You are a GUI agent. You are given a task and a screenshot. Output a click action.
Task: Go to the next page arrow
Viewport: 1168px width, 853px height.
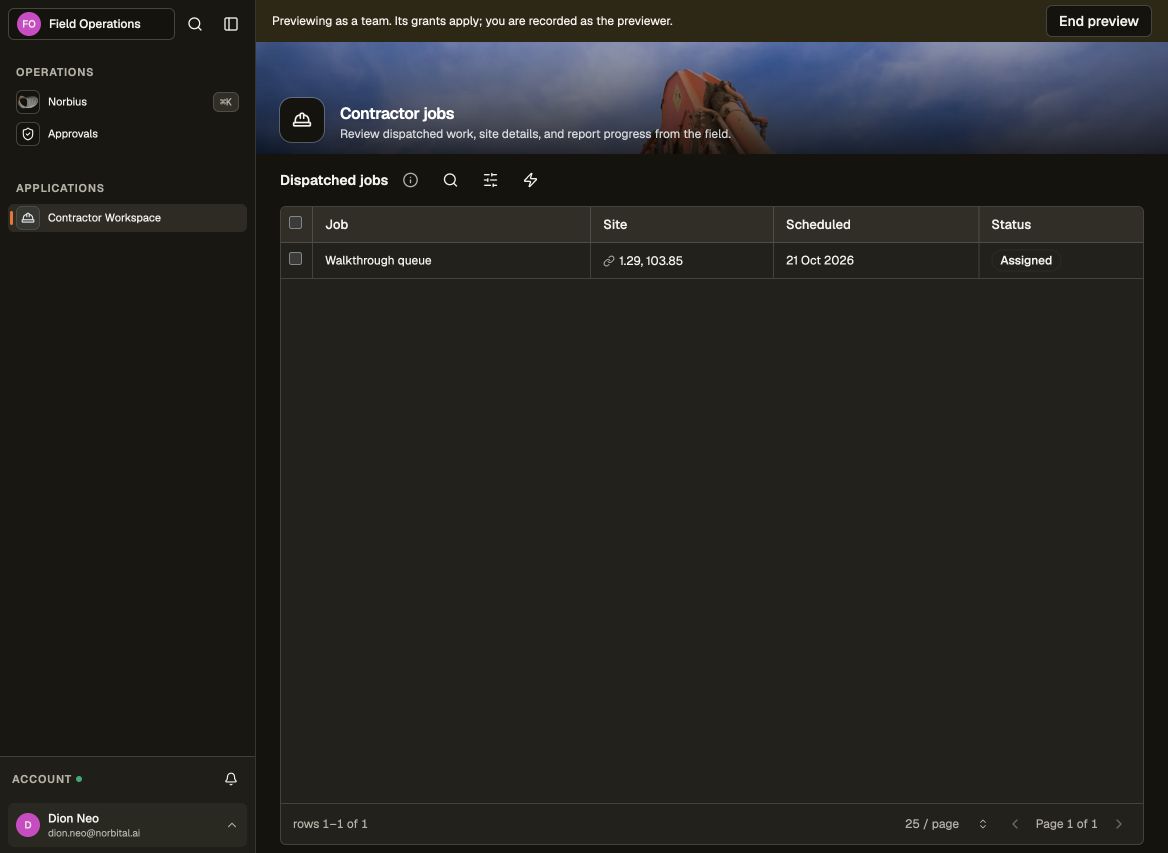click(x=1118, y=824)
